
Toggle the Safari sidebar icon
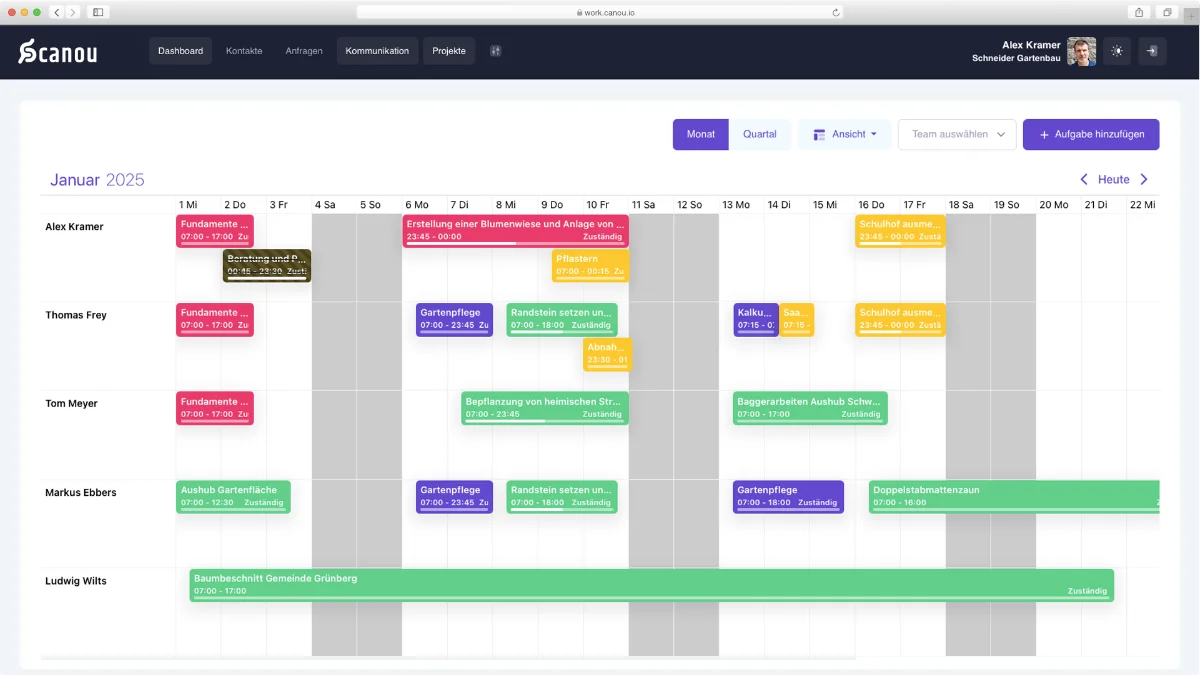pyautogui.click(x=97, y=12)
